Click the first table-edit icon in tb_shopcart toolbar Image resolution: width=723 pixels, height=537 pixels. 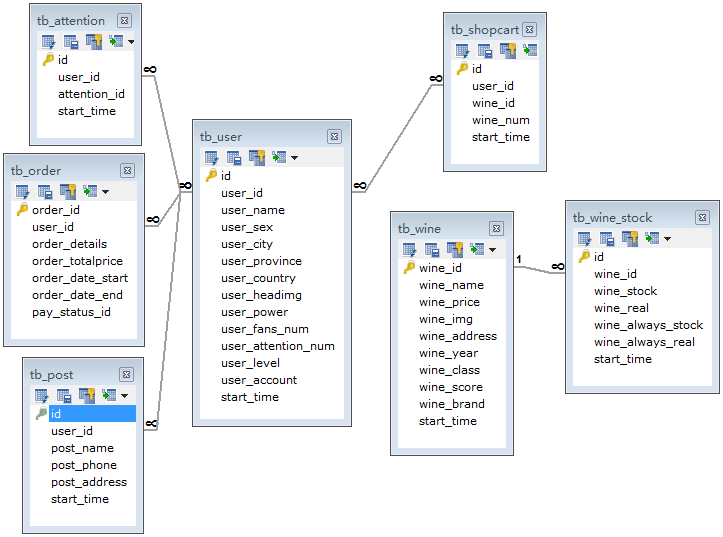462,51
